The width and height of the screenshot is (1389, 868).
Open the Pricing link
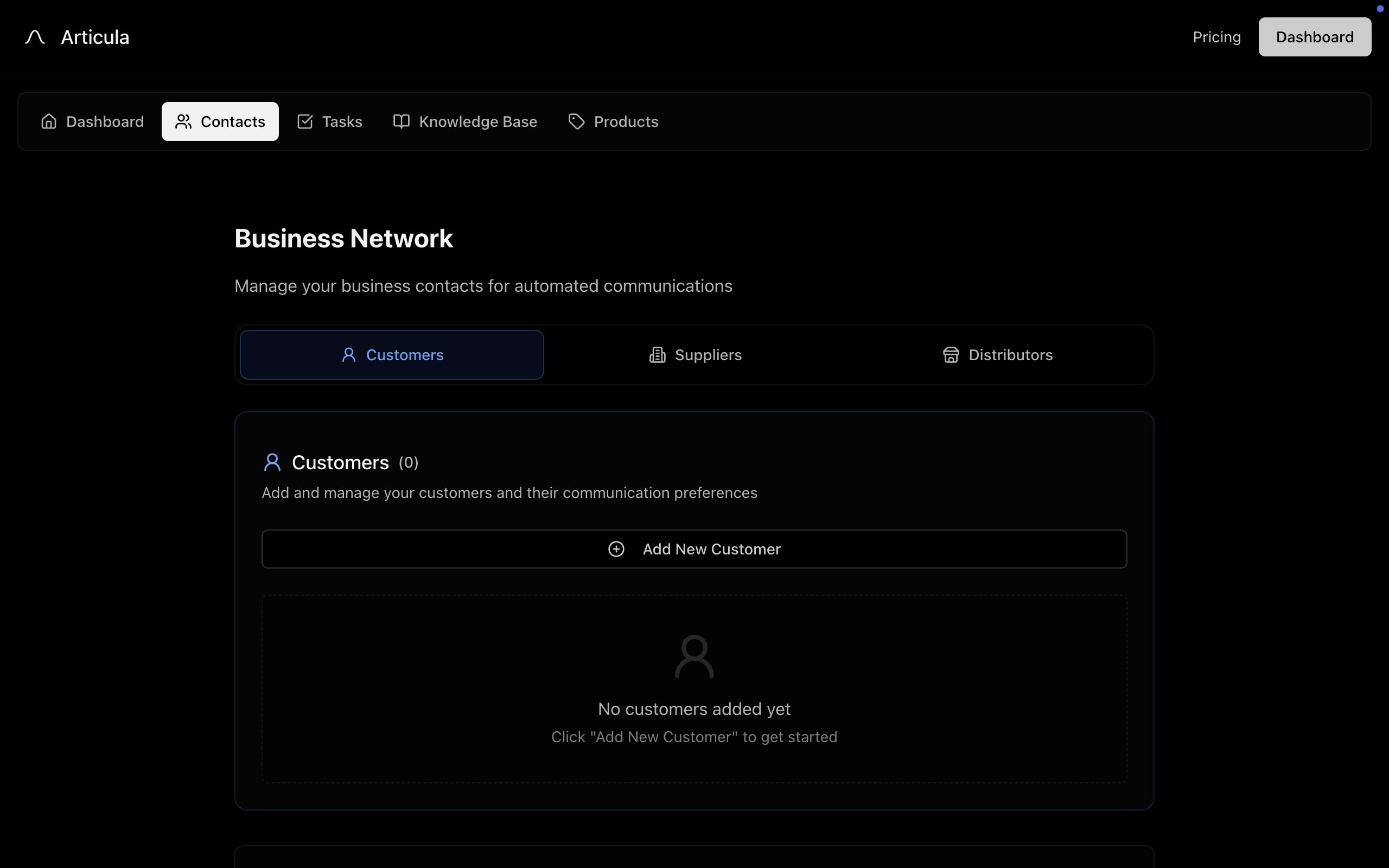[x=1216, y=37]
